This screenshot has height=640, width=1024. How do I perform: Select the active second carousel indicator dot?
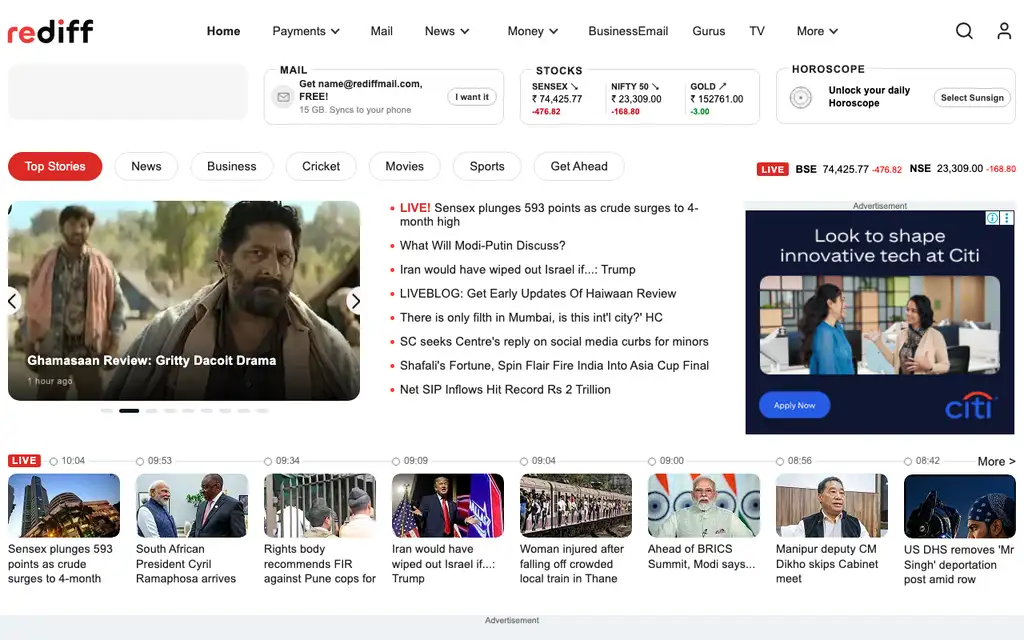coord(129,411)
